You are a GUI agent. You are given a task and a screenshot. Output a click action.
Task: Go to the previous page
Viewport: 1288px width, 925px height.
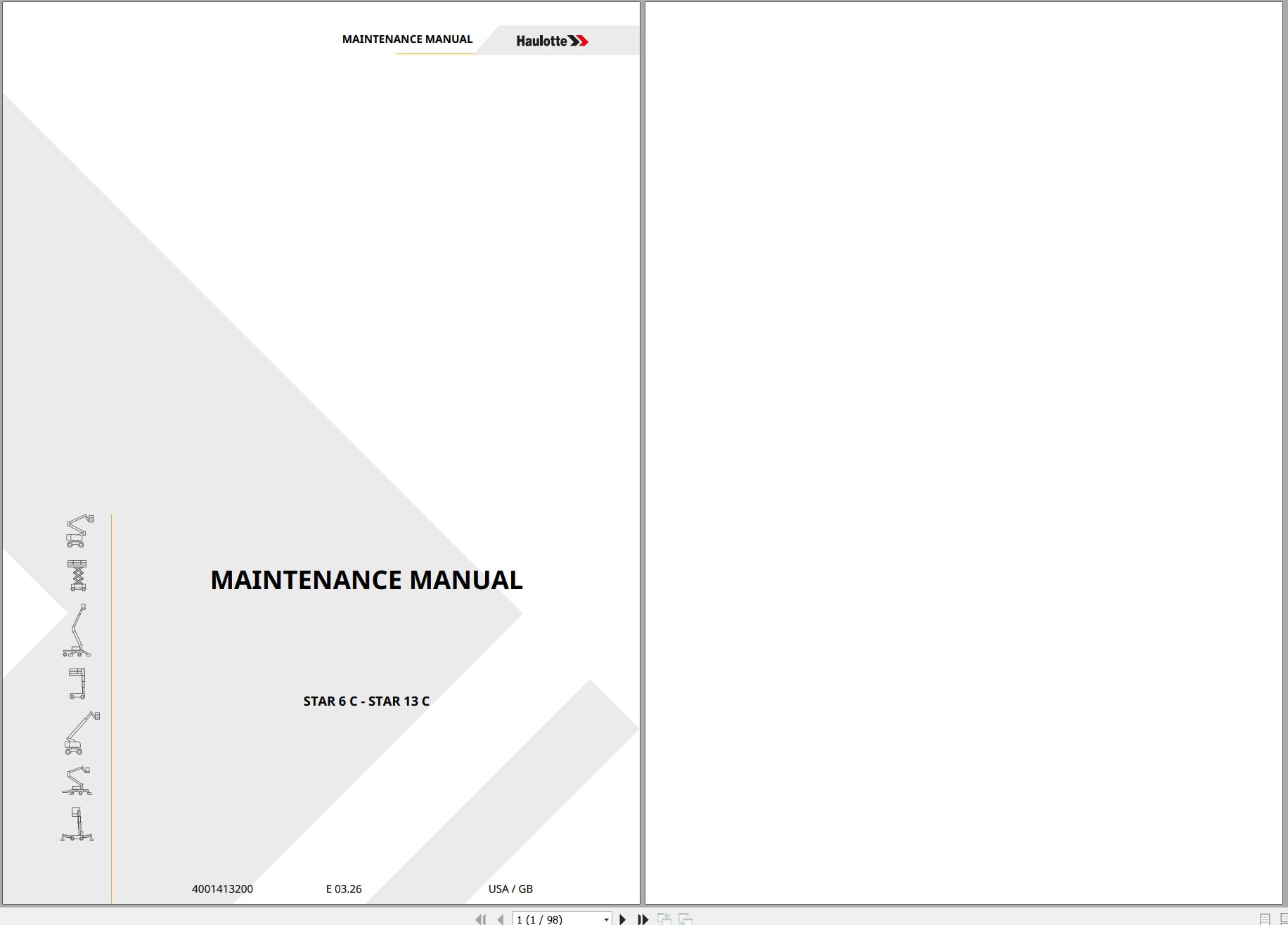(x=500, y=919)
